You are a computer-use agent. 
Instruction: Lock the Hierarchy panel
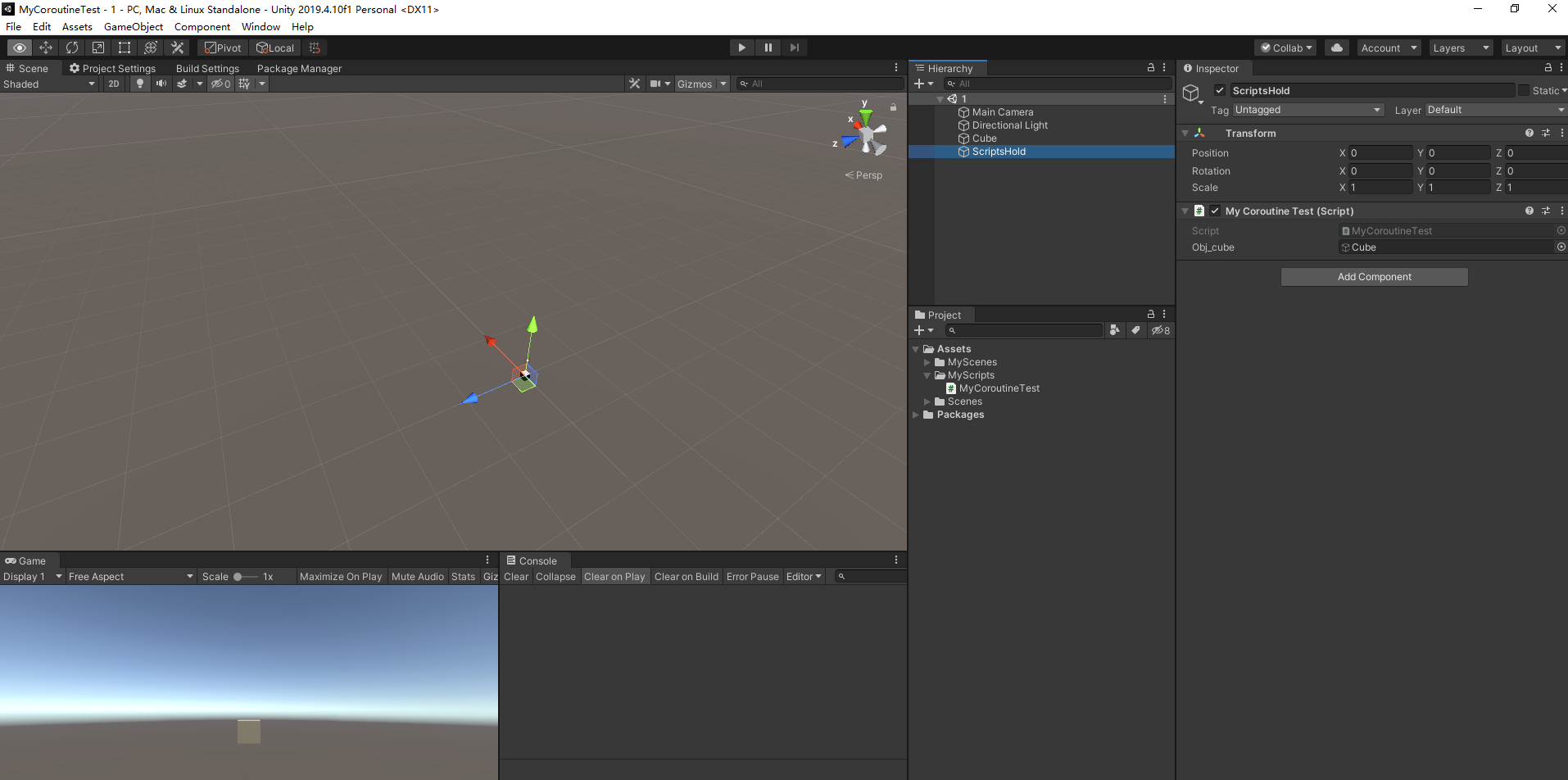(x=1150, y=68)
